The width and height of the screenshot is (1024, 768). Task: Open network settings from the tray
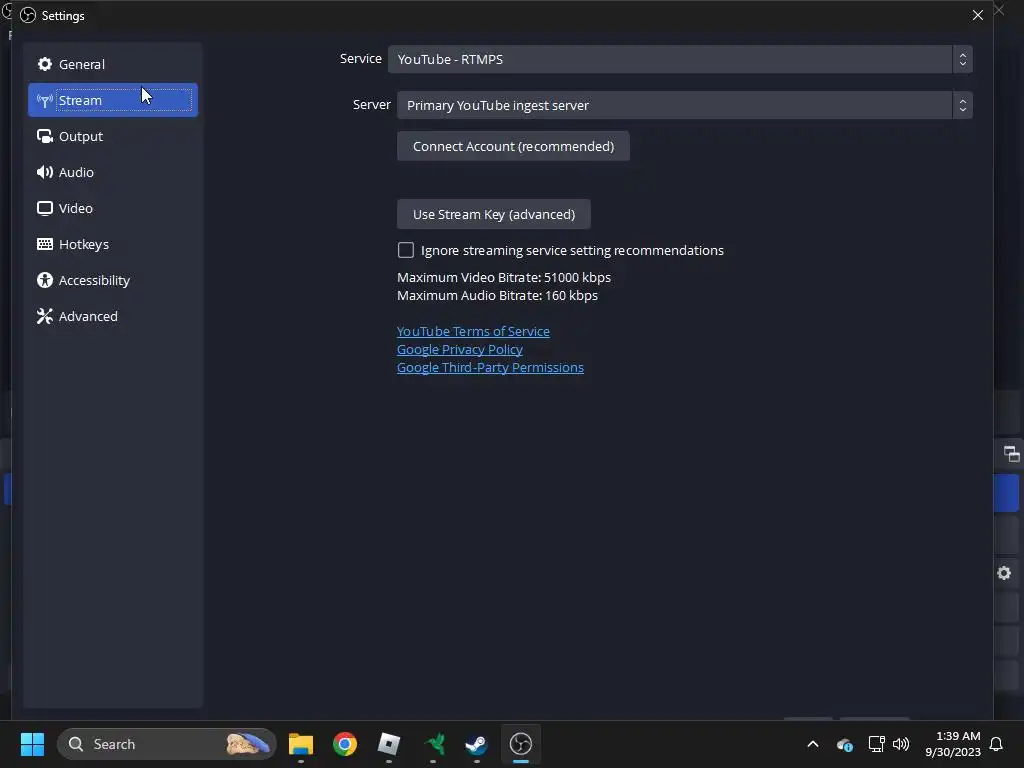[876, 744]
